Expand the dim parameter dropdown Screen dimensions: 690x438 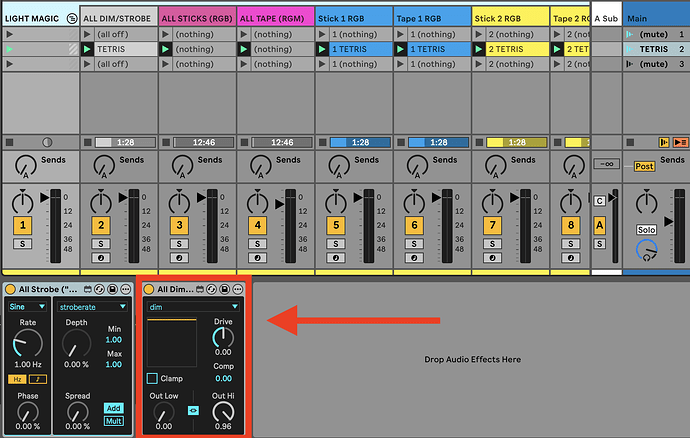coord(193,307)
